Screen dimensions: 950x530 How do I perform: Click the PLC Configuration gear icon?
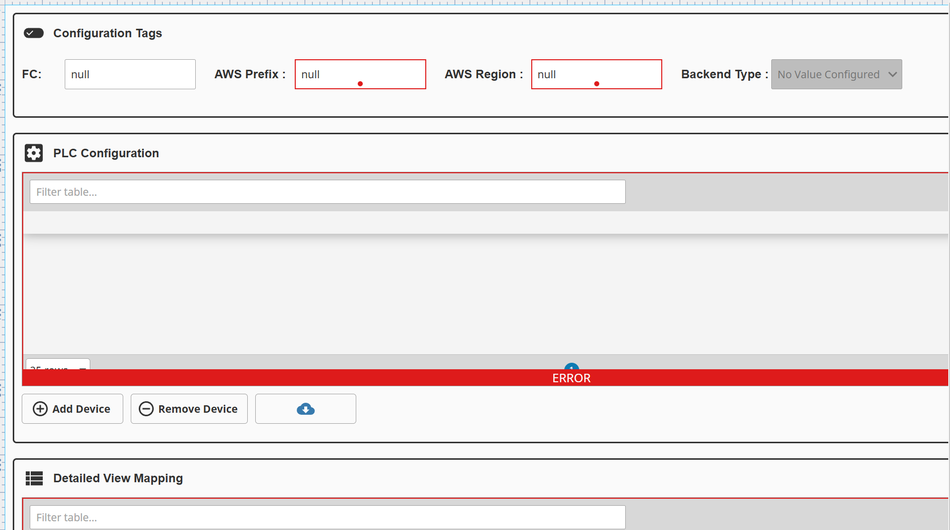tap(34, 153)
